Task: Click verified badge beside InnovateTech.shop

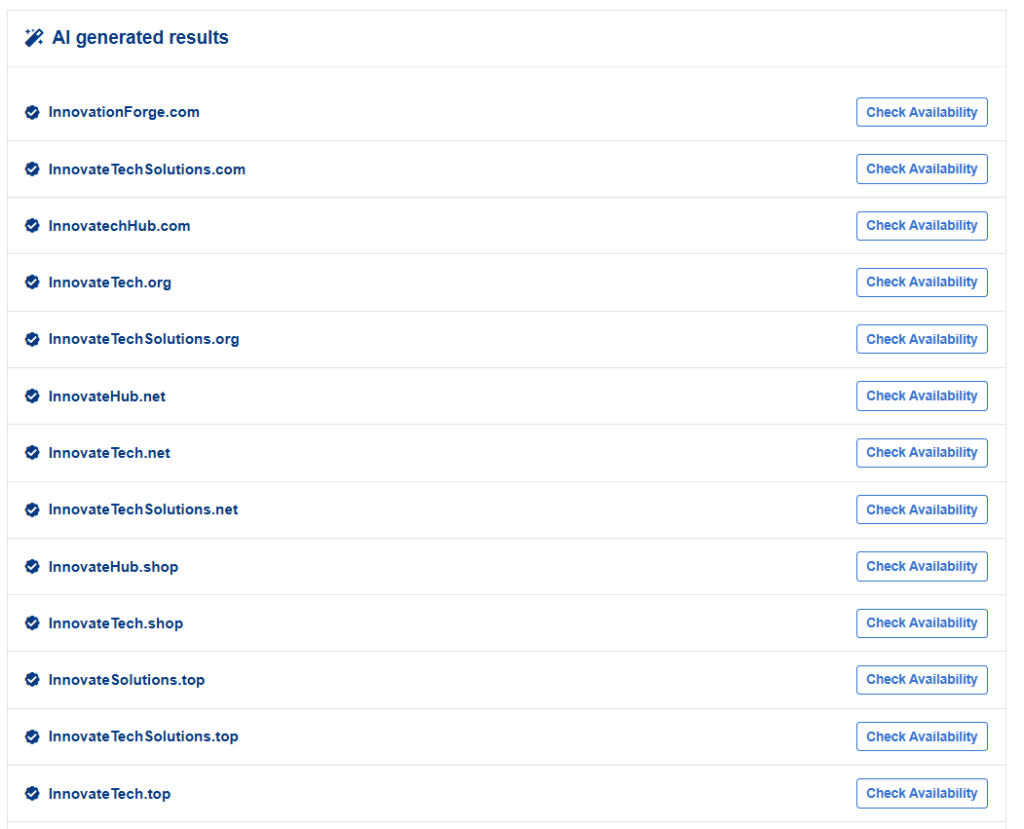Action: pos(32,623)
